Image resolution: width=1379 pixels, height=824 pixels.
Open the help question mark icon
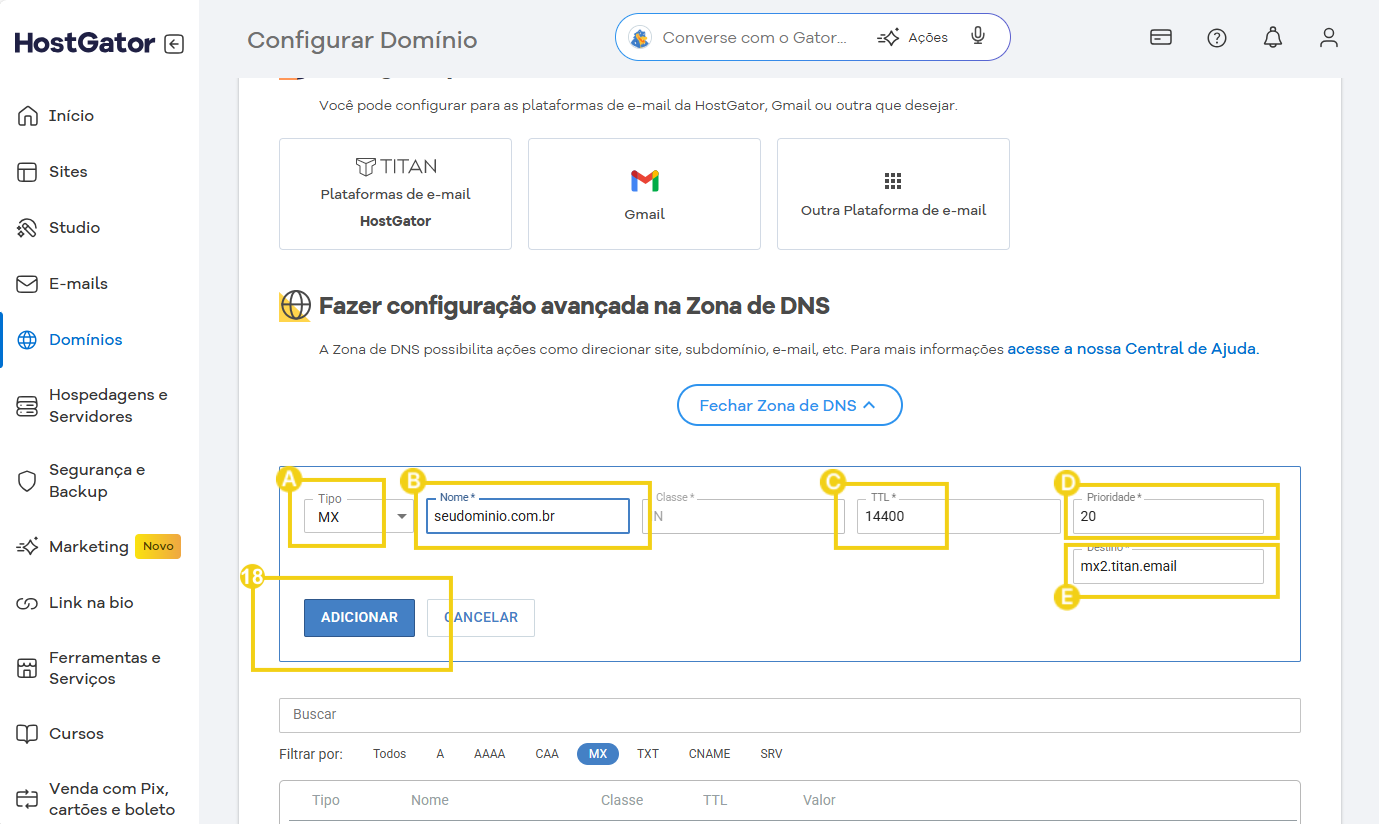tap(1216, 38)
